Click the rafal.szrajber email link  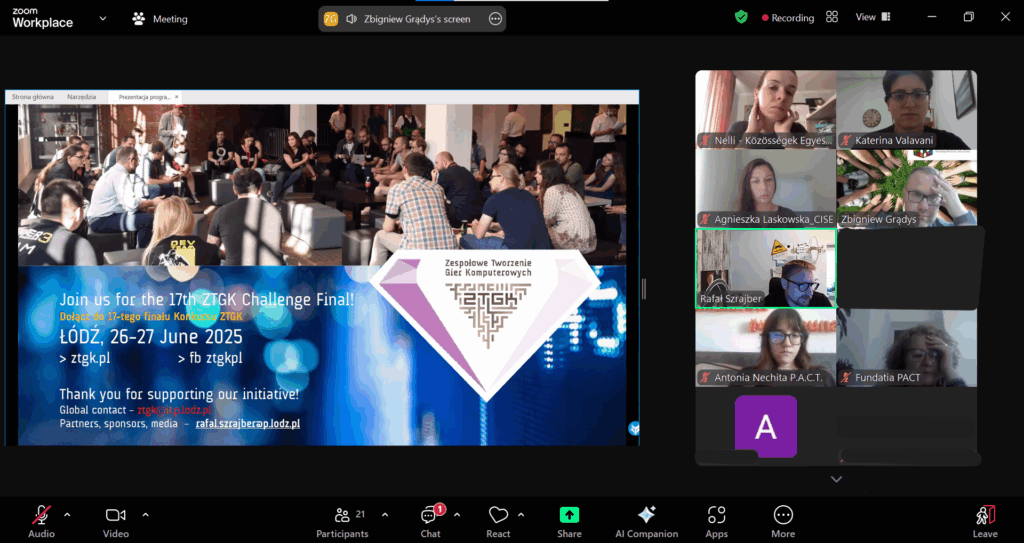(248, 424)
